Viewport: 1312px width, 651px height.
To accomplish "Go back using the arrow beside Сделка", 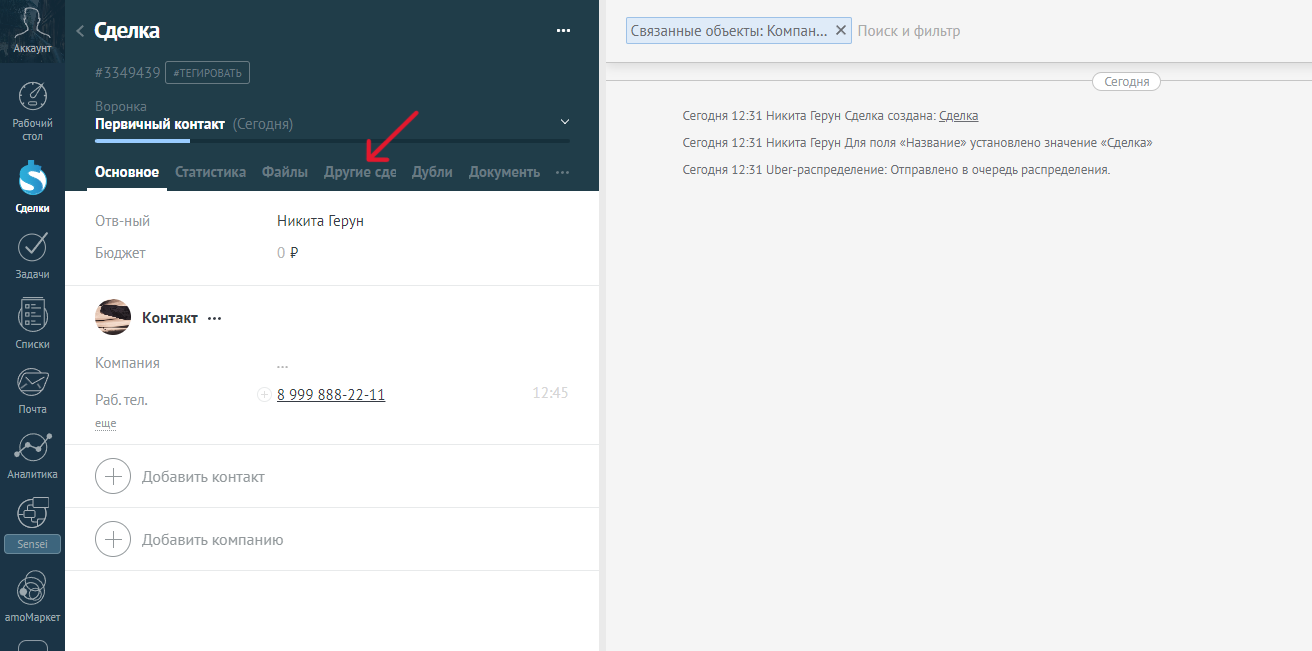I will point(80,31).
